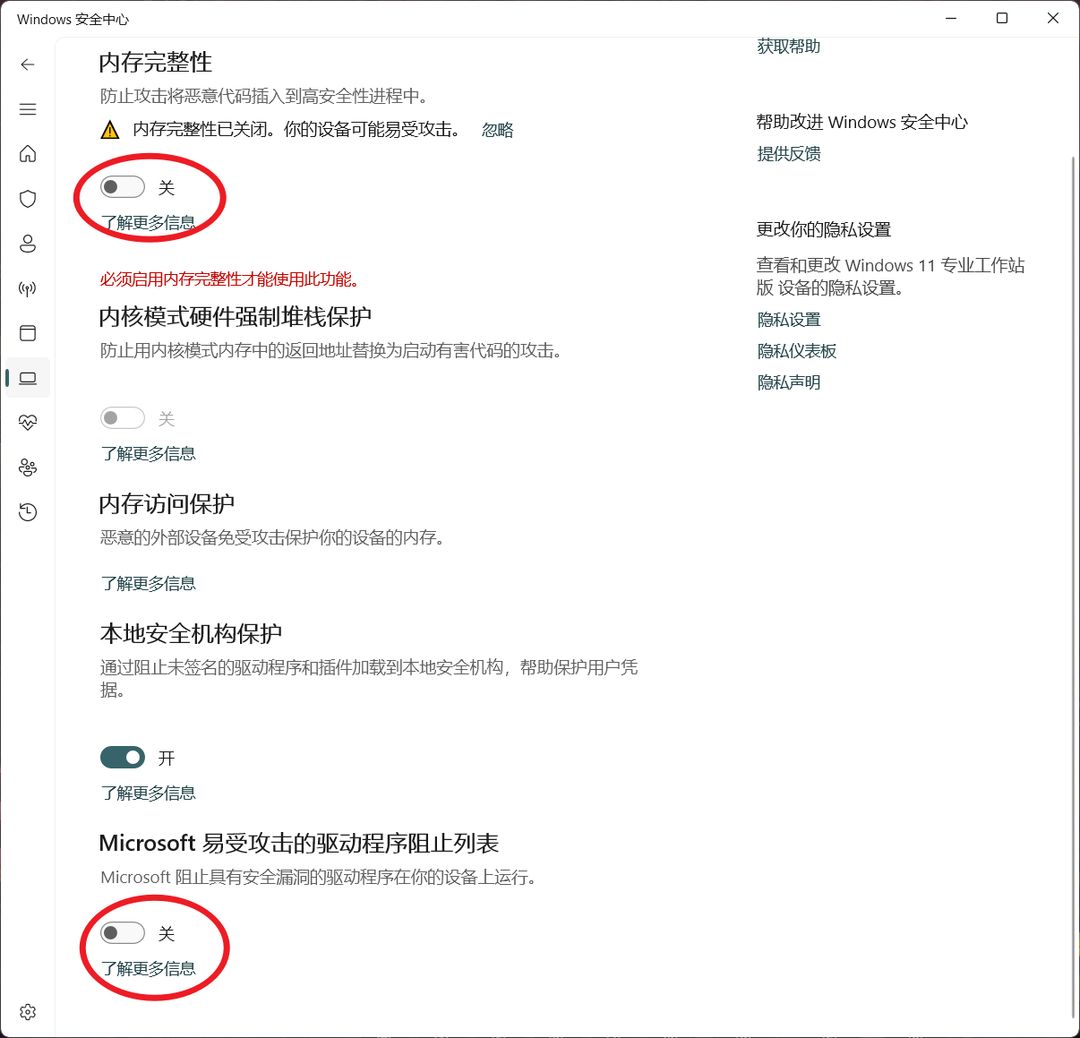Click 帮助改进 Windows 安全中心 heading
This screenshot has width=1080, height=1038.
(x=862, y=122)
